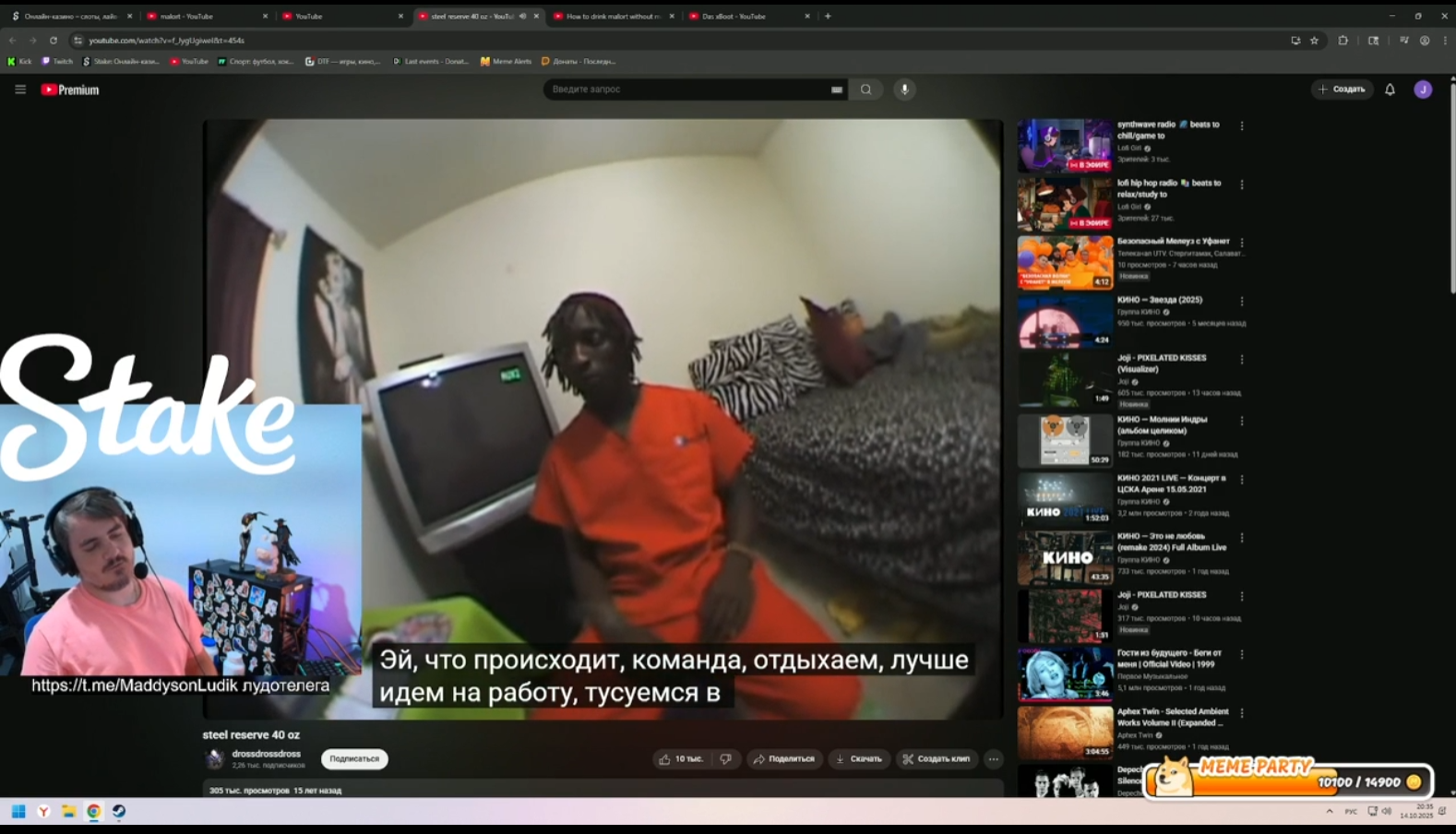Open options for Aphex Twin video
Image resolution: width=1456 pixels, height=834 pixels.
click(1242, 713)
